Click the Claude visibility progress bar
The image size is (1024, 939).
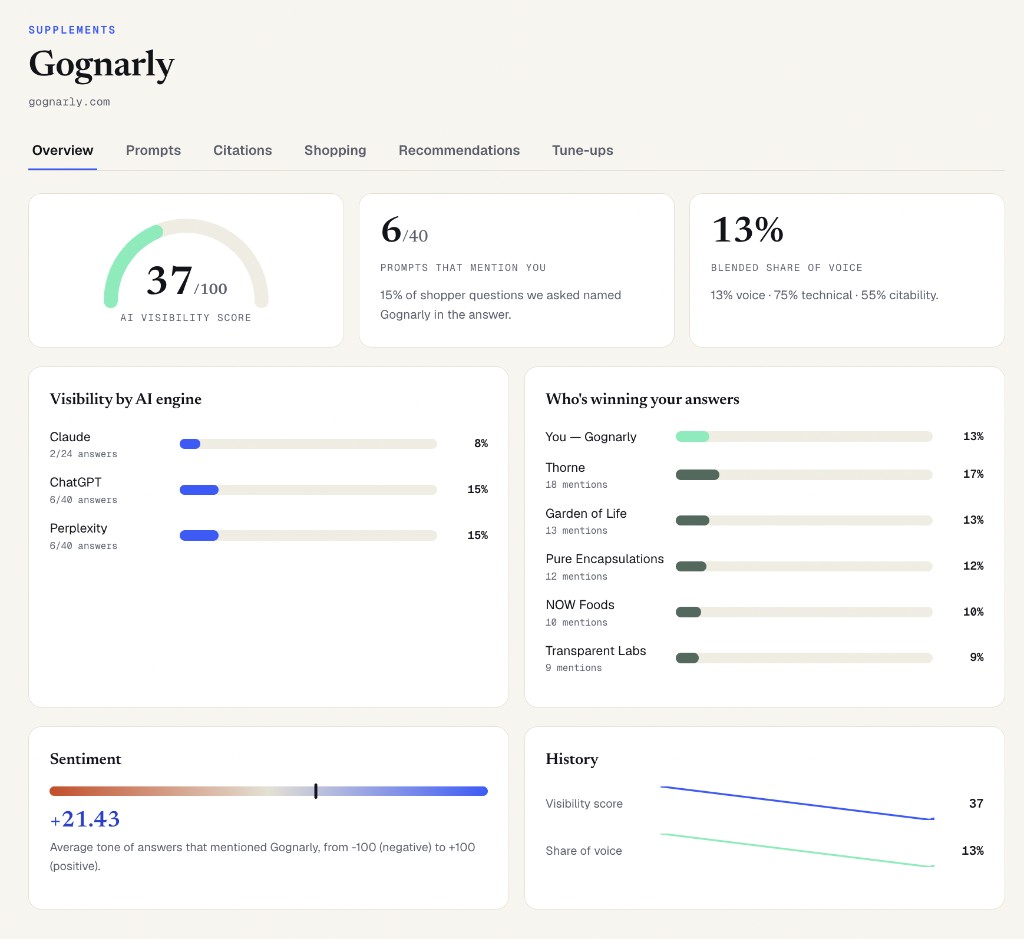click(x=308, y=444)
